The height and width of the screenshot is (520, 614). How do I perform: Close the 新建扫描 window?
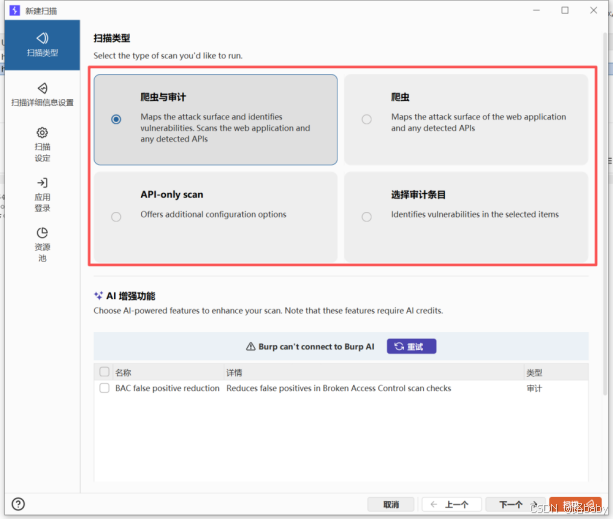click(594, 11)
